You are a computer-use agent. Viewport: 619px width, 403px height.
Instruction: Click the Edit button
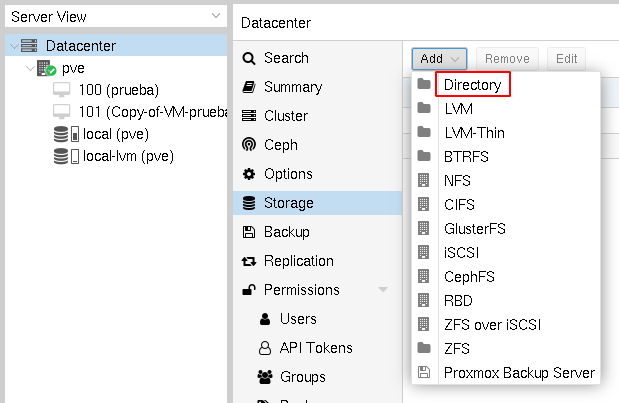566,59
